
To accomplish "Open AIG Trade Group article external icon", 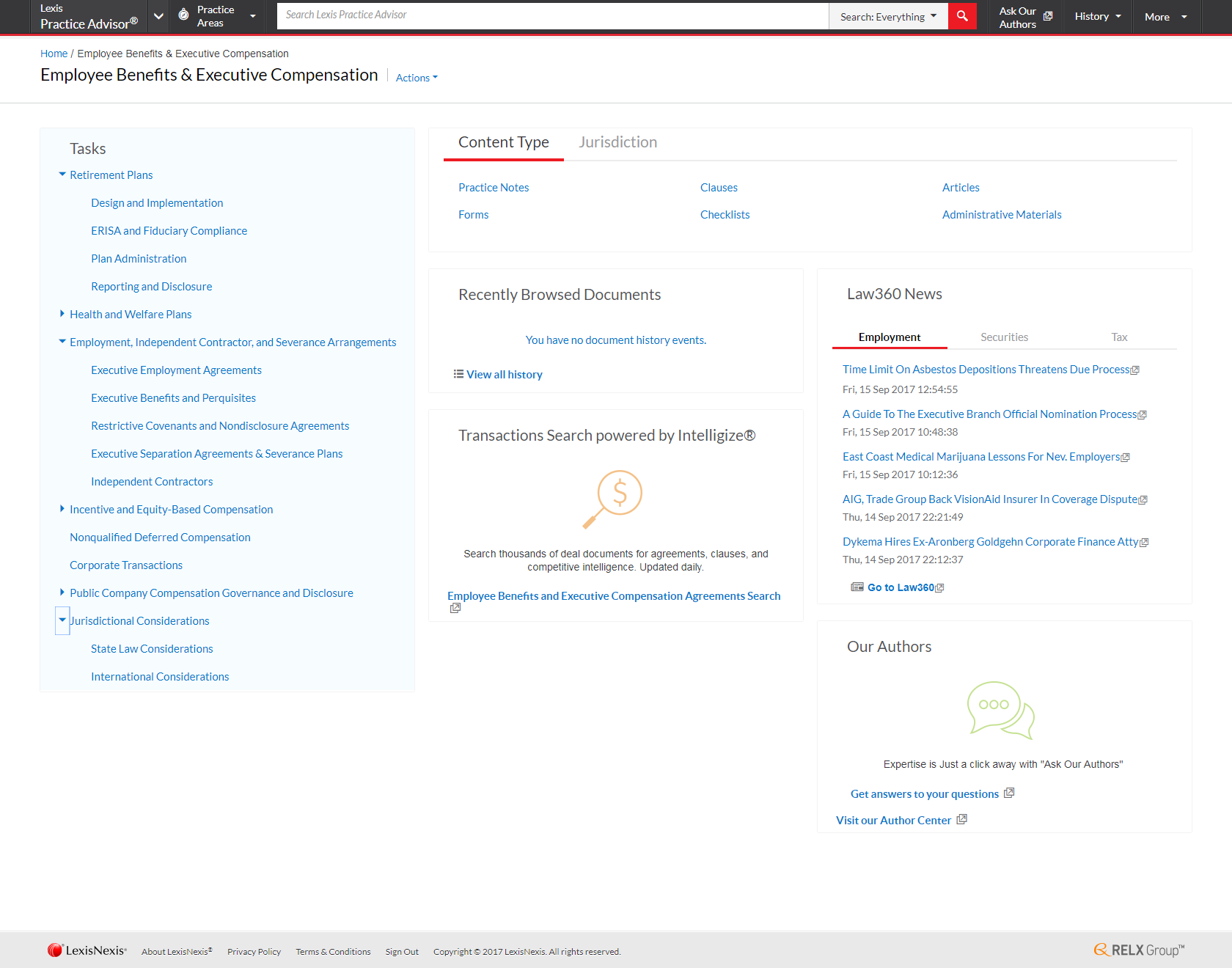I will click(1143, 500).
